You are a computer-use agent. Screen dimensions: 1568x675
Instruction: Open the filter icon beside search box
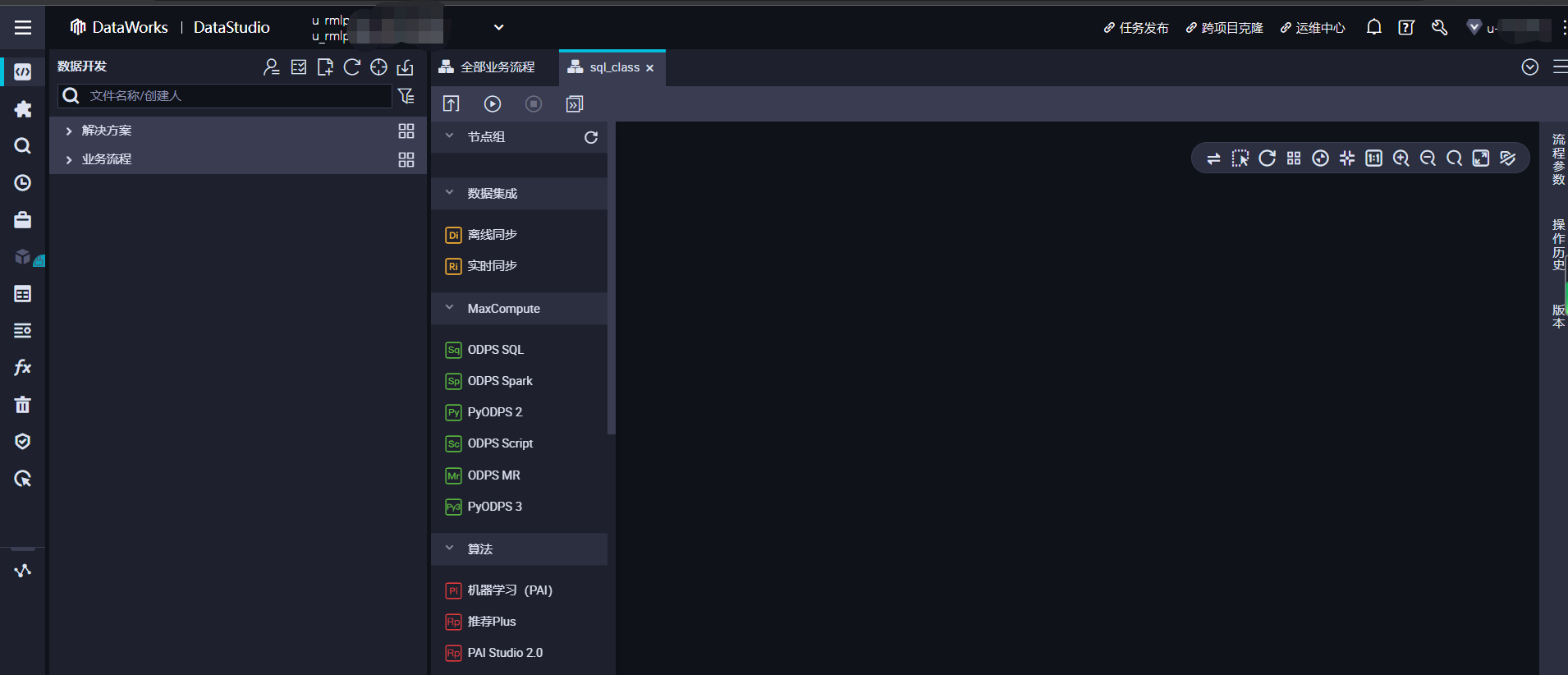[x=406, y=96]
